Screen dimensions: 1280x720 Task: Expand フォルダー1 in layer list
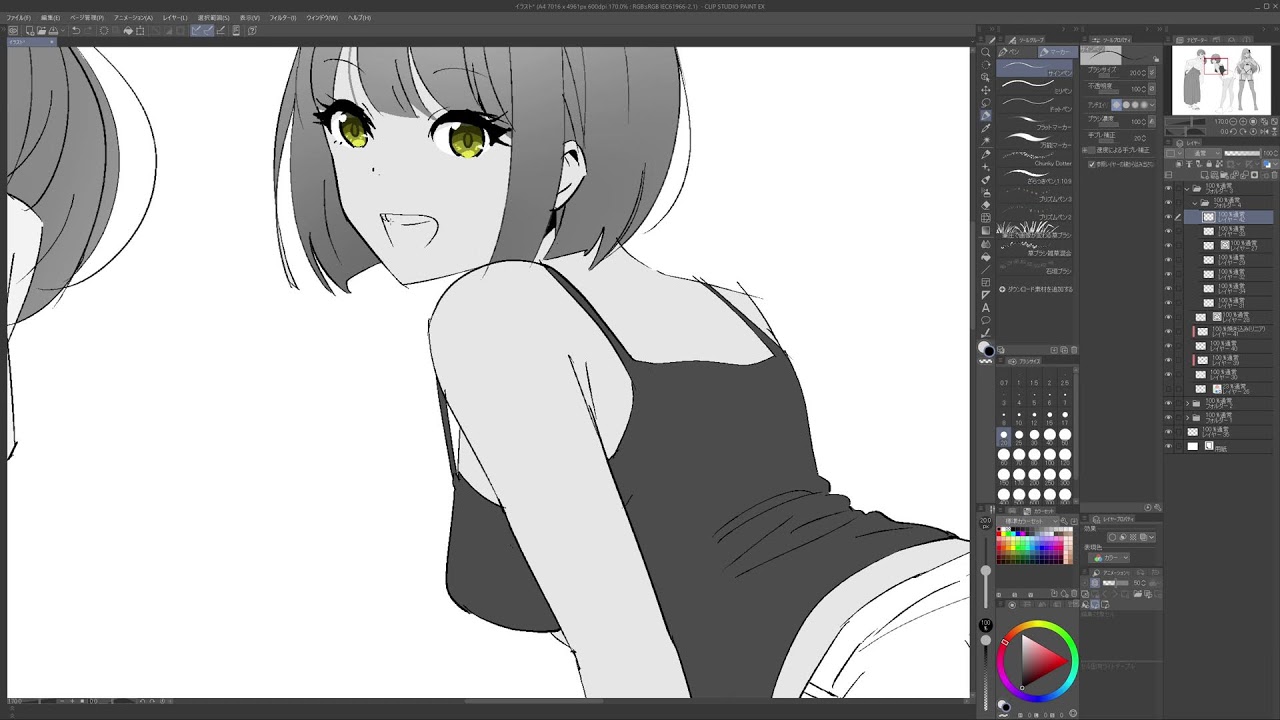[x=1187, y=418]
